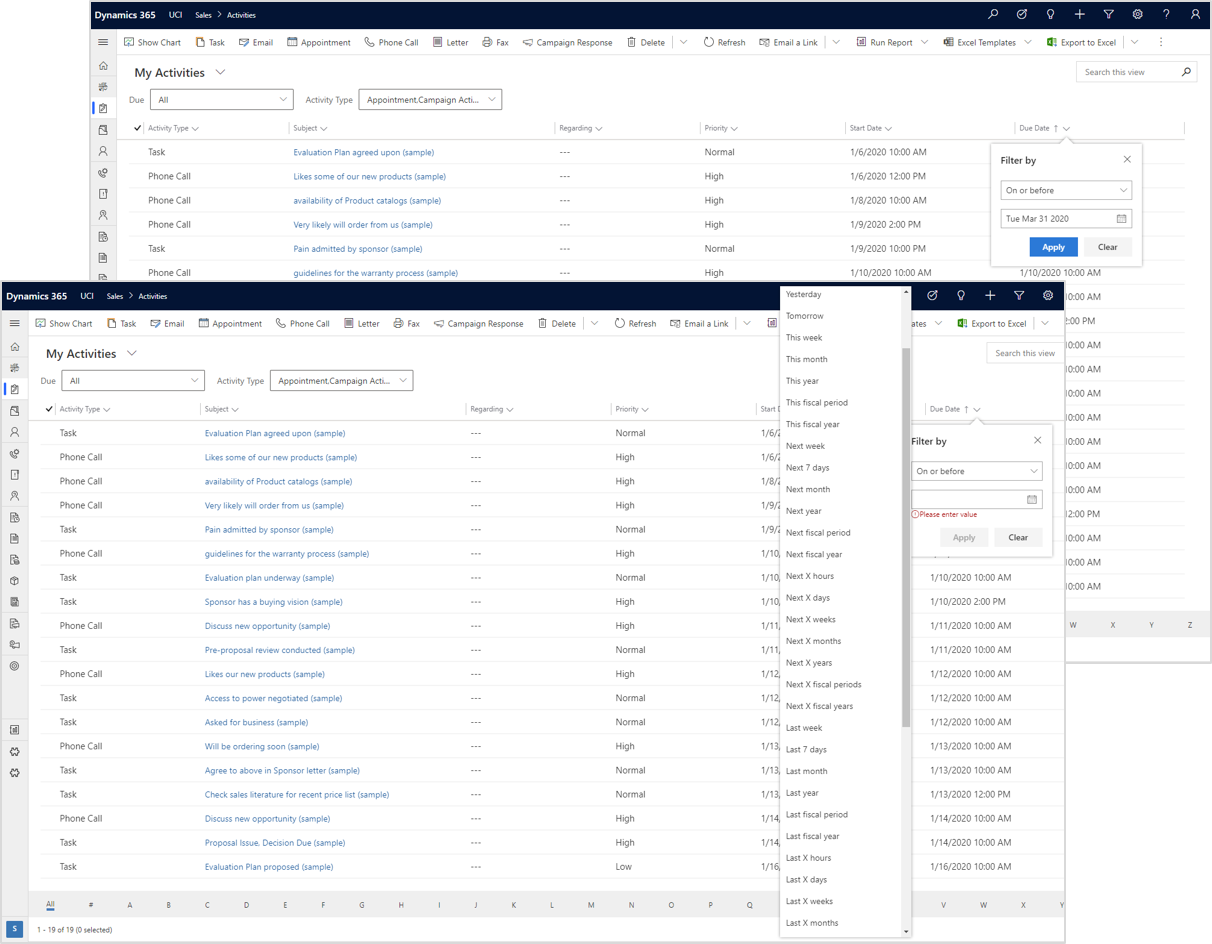Click lightbulb assistant icon in front window header
Image resolution: width=1212 pixels, height=944 pixels.
pos(961,296)
